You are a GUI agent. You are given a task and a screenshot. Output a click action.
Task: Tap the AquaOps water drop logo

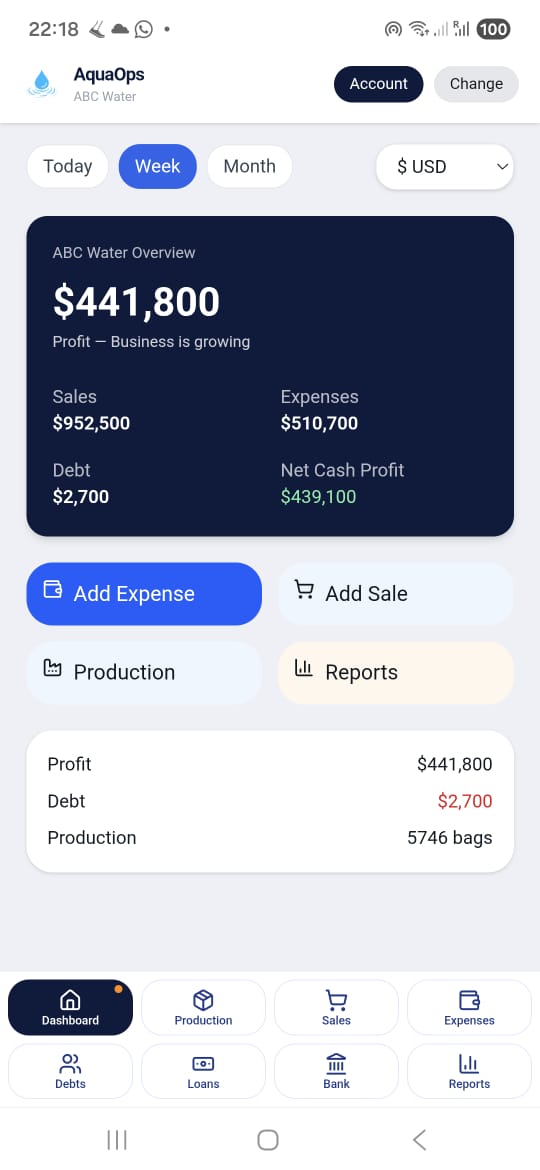(x=42, y=84)
